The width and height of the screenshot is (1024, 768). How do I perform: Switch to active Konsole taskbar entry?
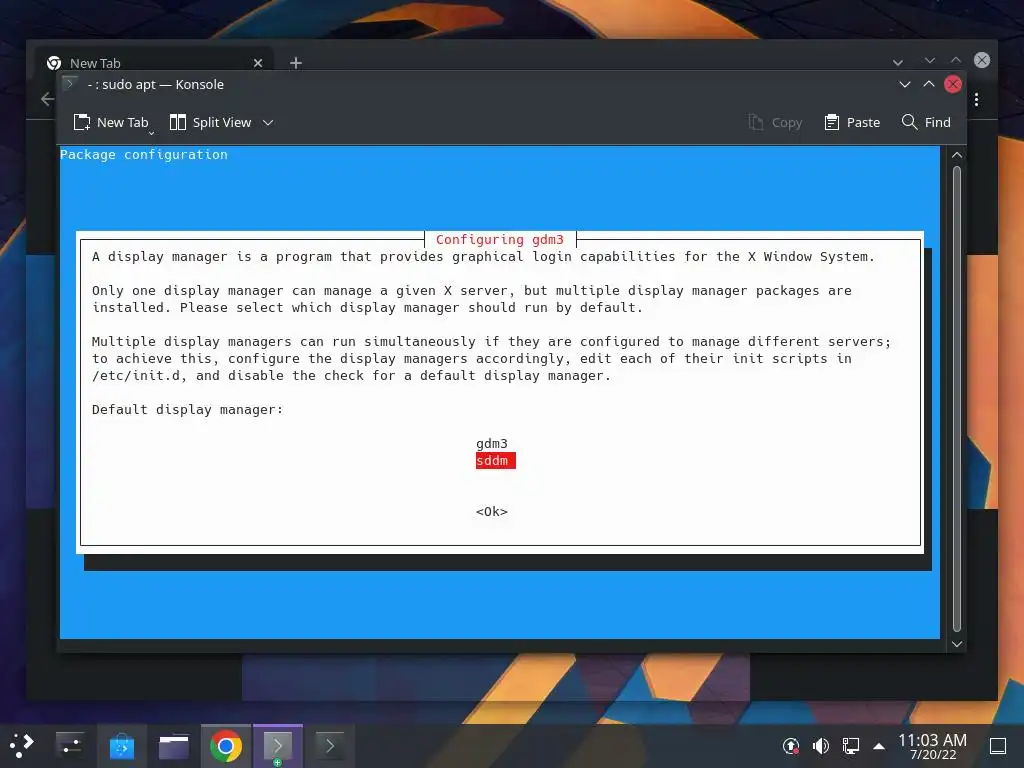[x=278, y=746]
